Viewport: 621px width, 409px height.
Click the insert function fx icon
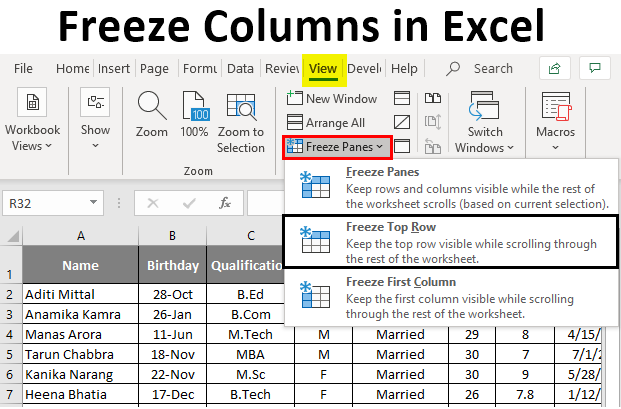pyautogui.click(x=226, y=202)
